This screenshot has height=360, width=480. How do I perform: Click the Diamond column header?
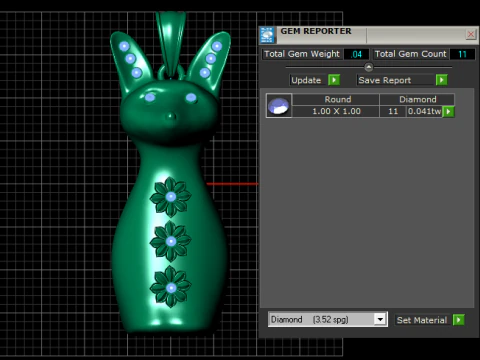coord(417,99)
